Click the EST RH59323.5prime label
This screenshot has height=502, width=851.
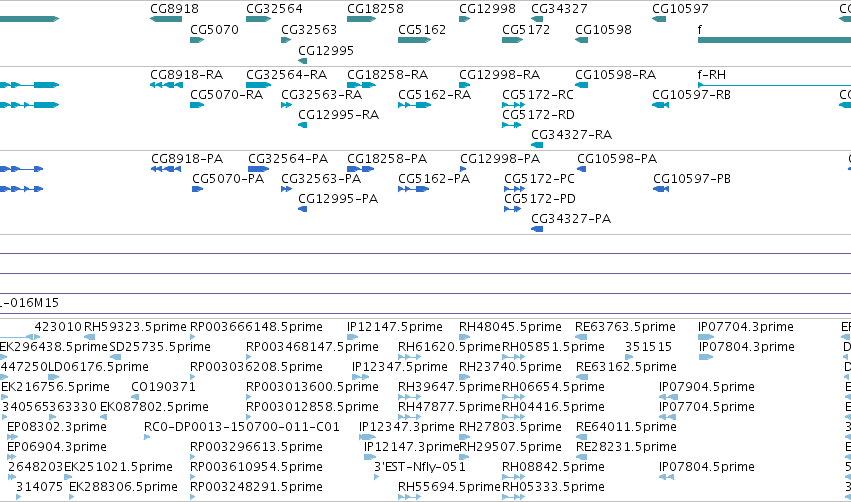[x=135, y=327]
